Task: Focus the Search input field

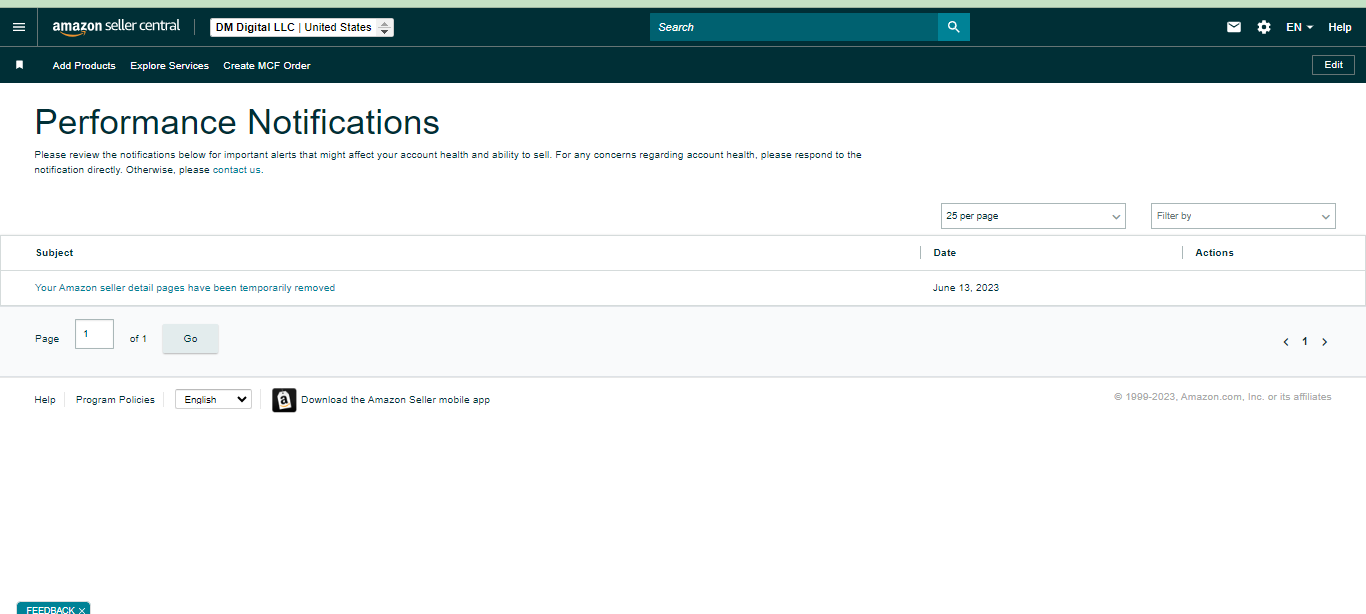Action: tap(794, 27)
